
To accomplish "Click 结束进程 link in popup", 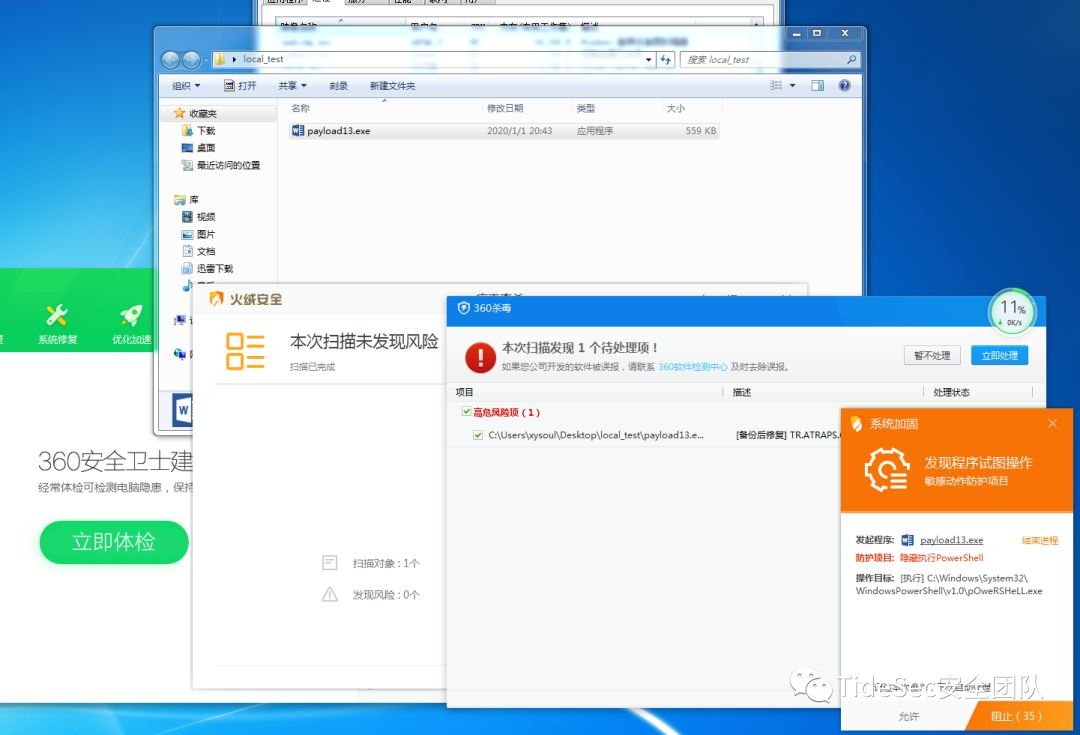I will click(1039, 541).
